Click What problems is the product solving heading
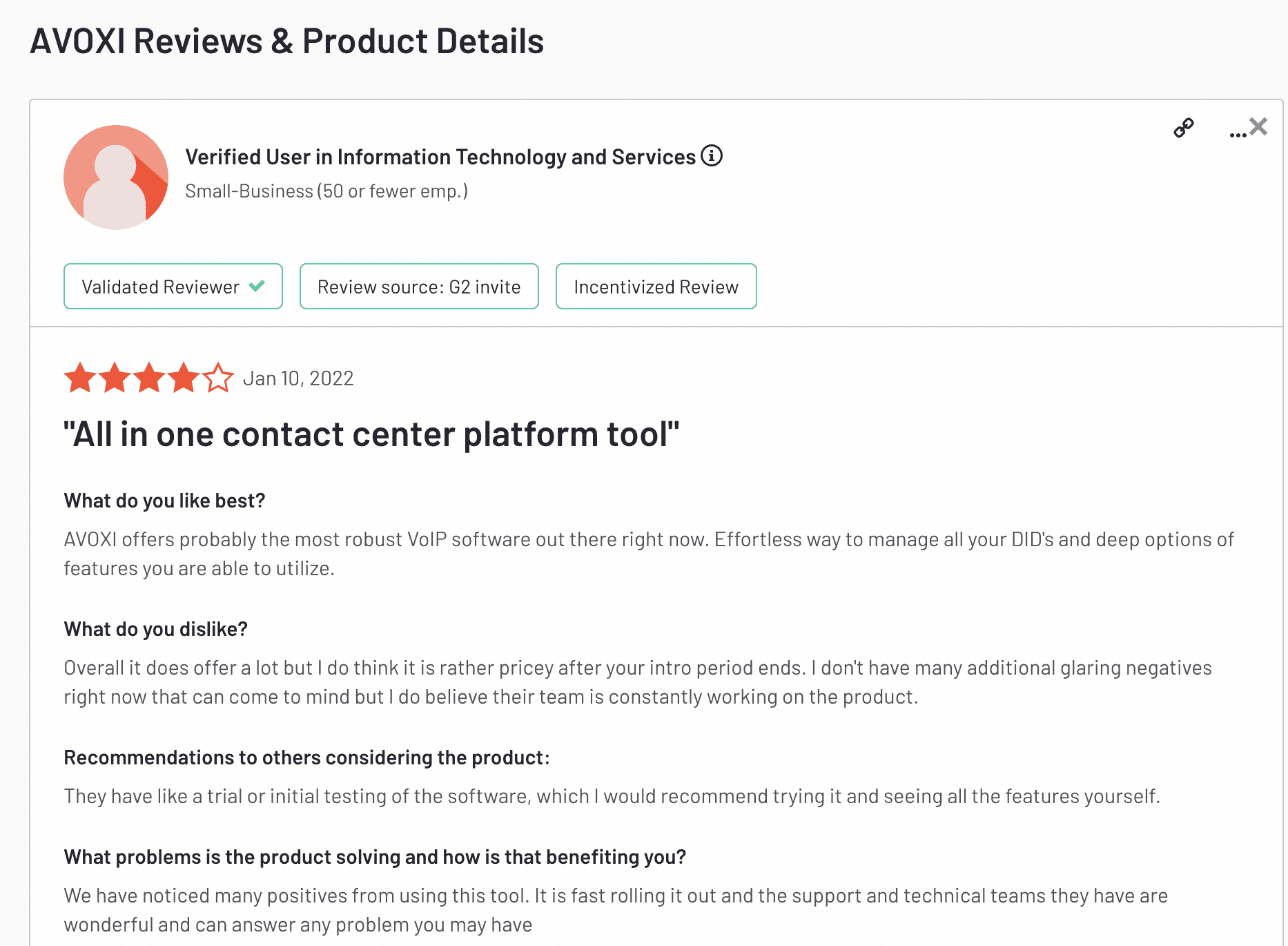Viewport: 1288px width, 946px height. (x=375, y=857)
